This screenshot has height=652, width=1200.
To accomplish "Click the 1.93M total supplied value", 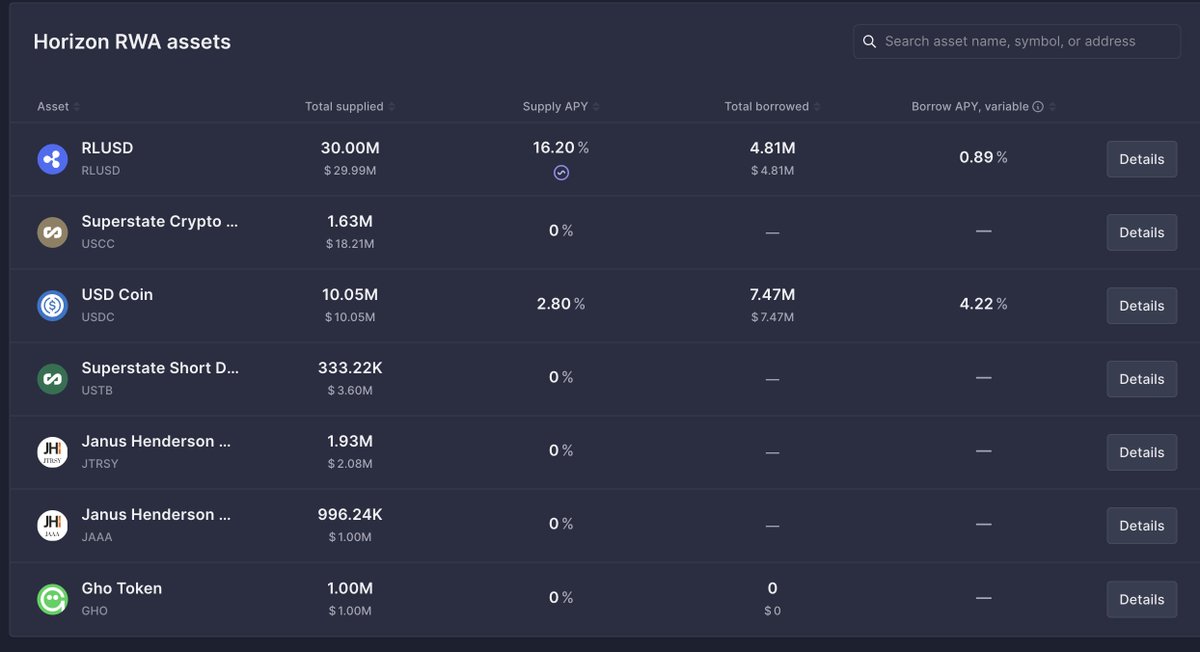I will (x=350, y=441).
